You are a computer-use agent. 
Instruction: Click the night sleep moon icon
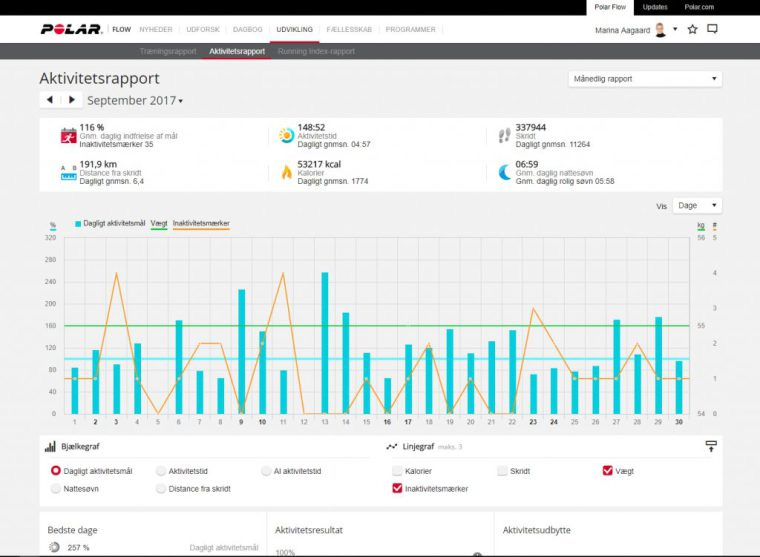505,172
